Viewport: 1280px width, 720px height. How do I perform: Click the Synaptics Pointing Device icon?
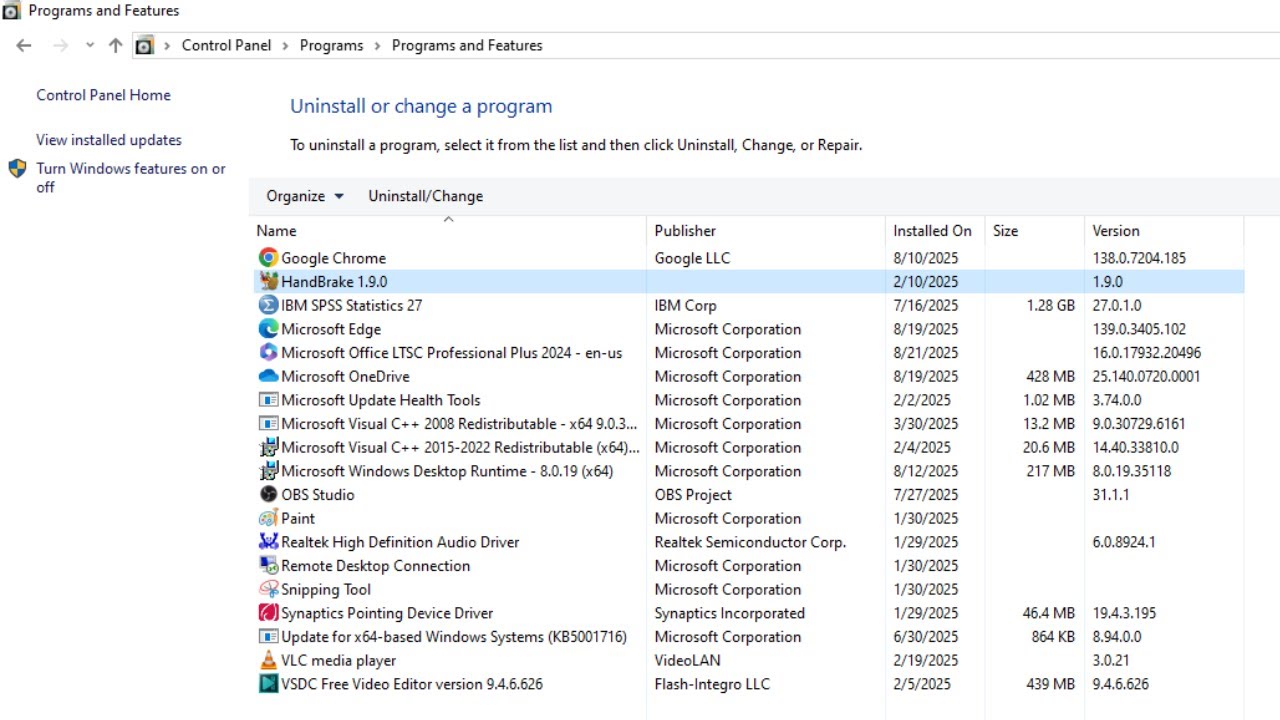coord(268,613)
